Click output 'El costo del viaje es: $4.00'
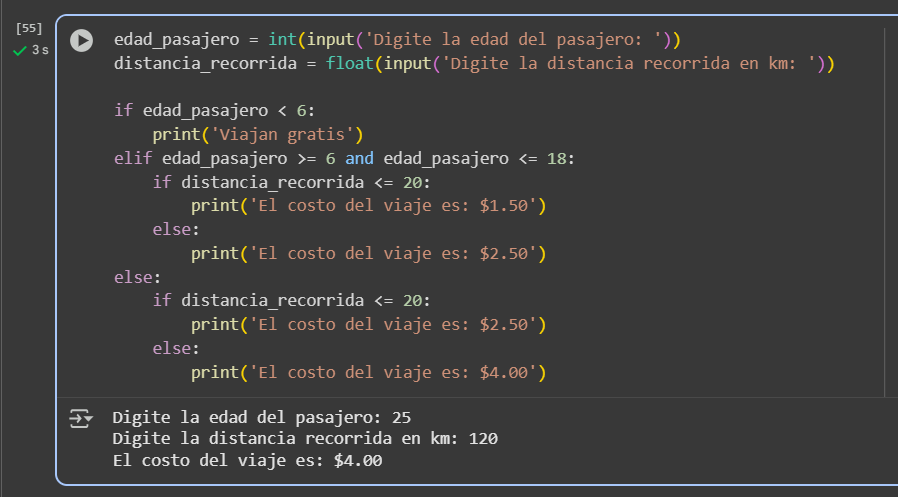The height and width of the screenshot is (497, 898). tap(247, 460)
